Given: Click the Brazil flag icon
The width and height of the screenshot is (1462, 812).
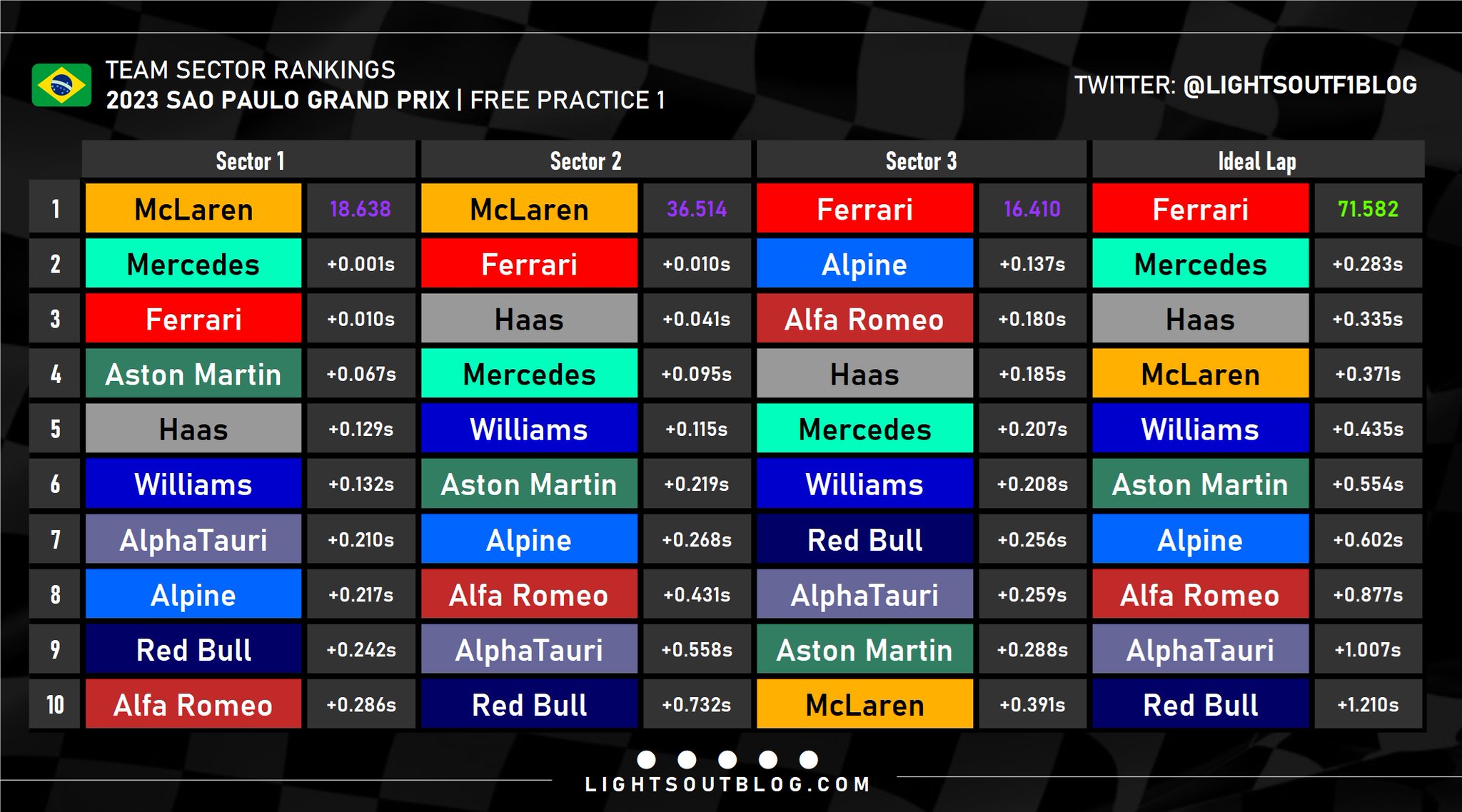Looking at the screenshot, I should click(61, 85).
